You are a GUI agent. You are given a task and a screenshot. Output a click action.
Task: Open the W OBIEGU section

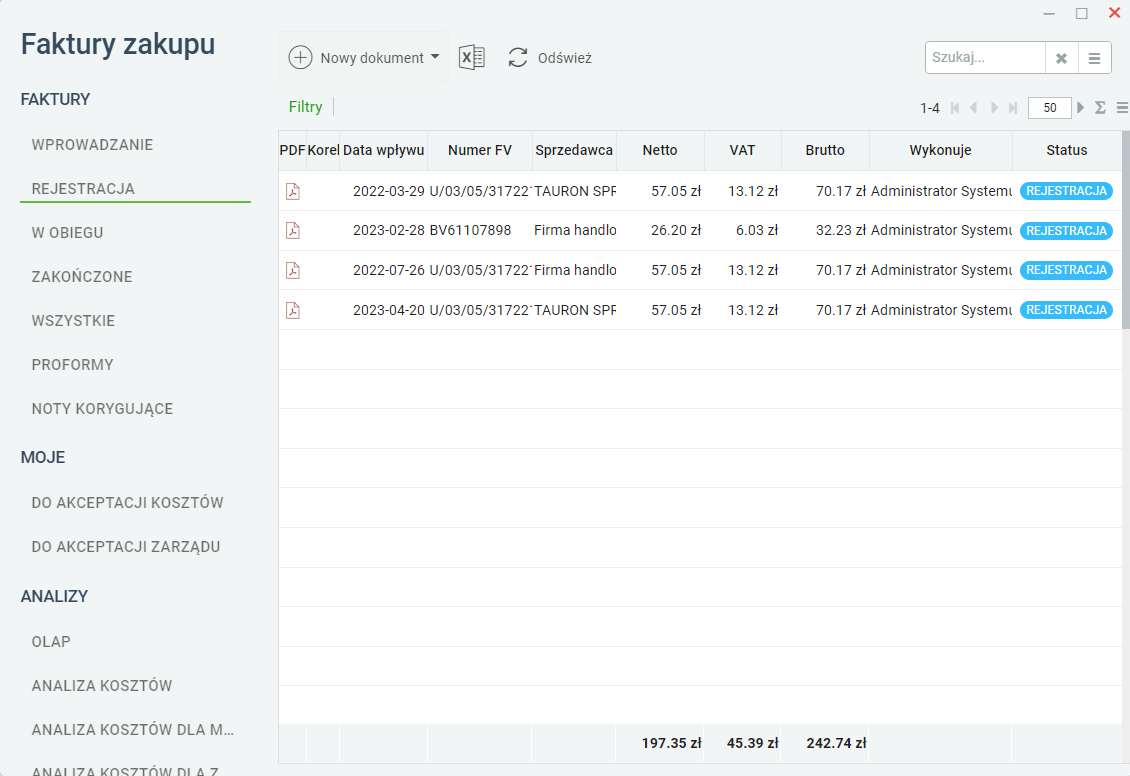(67, 233)
